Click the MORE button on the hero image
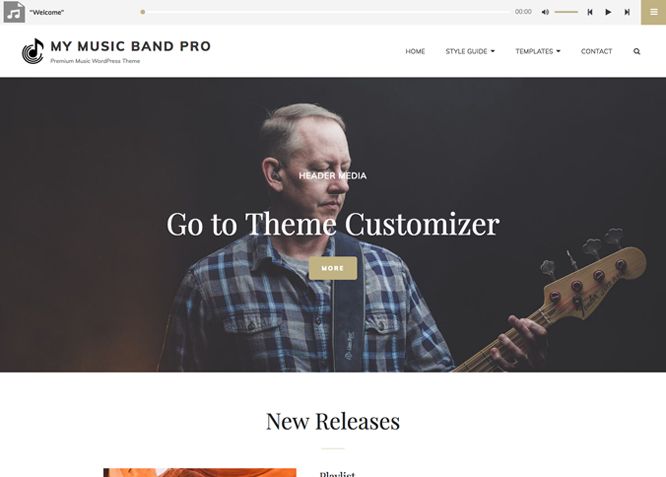 coord(333,268)
